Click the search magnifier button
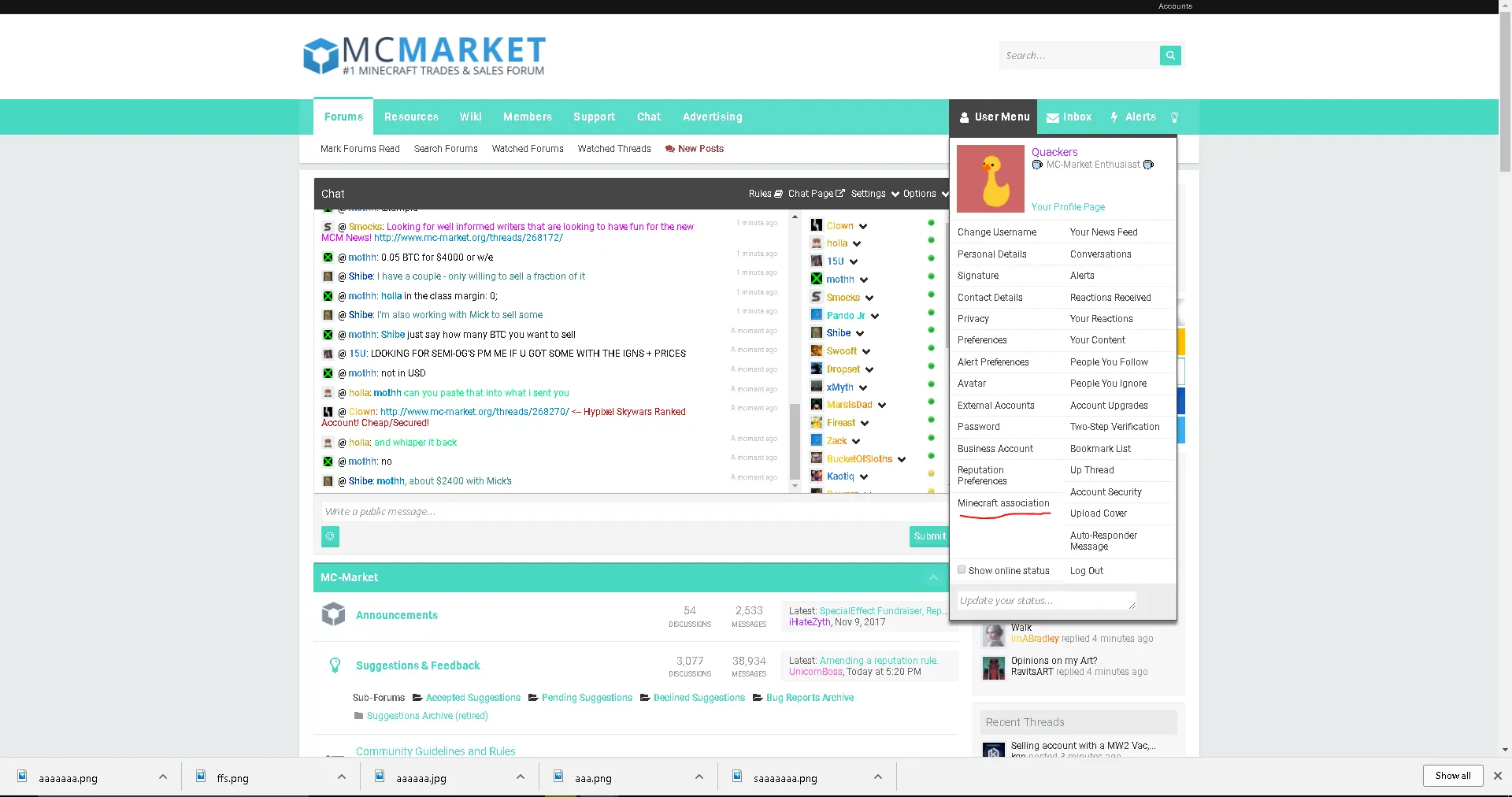 pyautogui.click(x=1170, y=55)
